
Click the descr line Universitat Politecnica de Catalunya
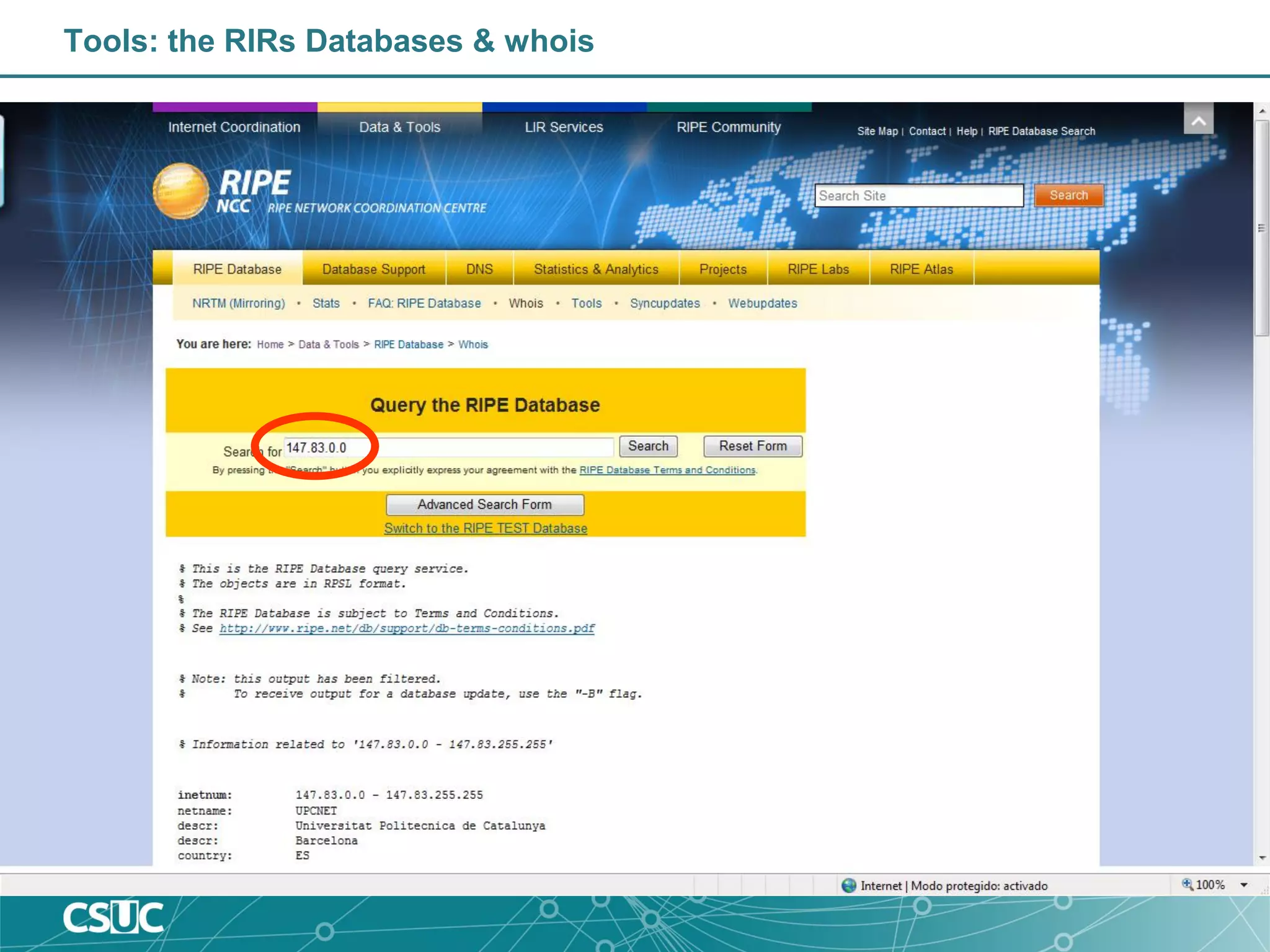click(420, 826)
